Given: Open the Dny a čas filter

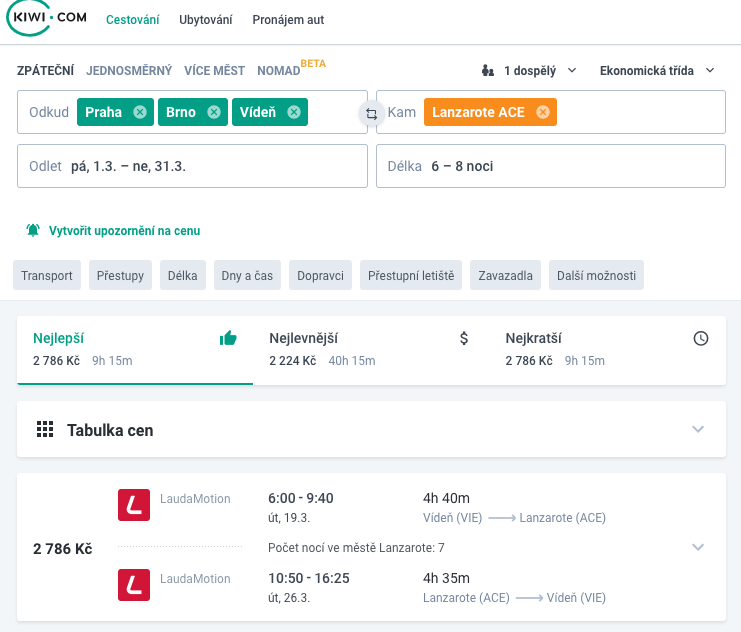Looking at the screenshot, I should (x=247, y=275).
